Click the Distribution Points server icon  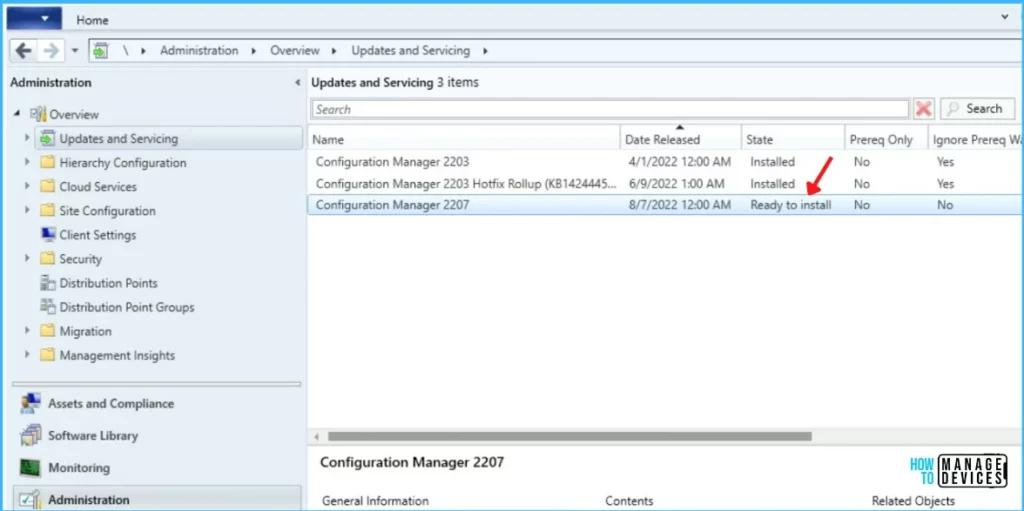(48, 283)
